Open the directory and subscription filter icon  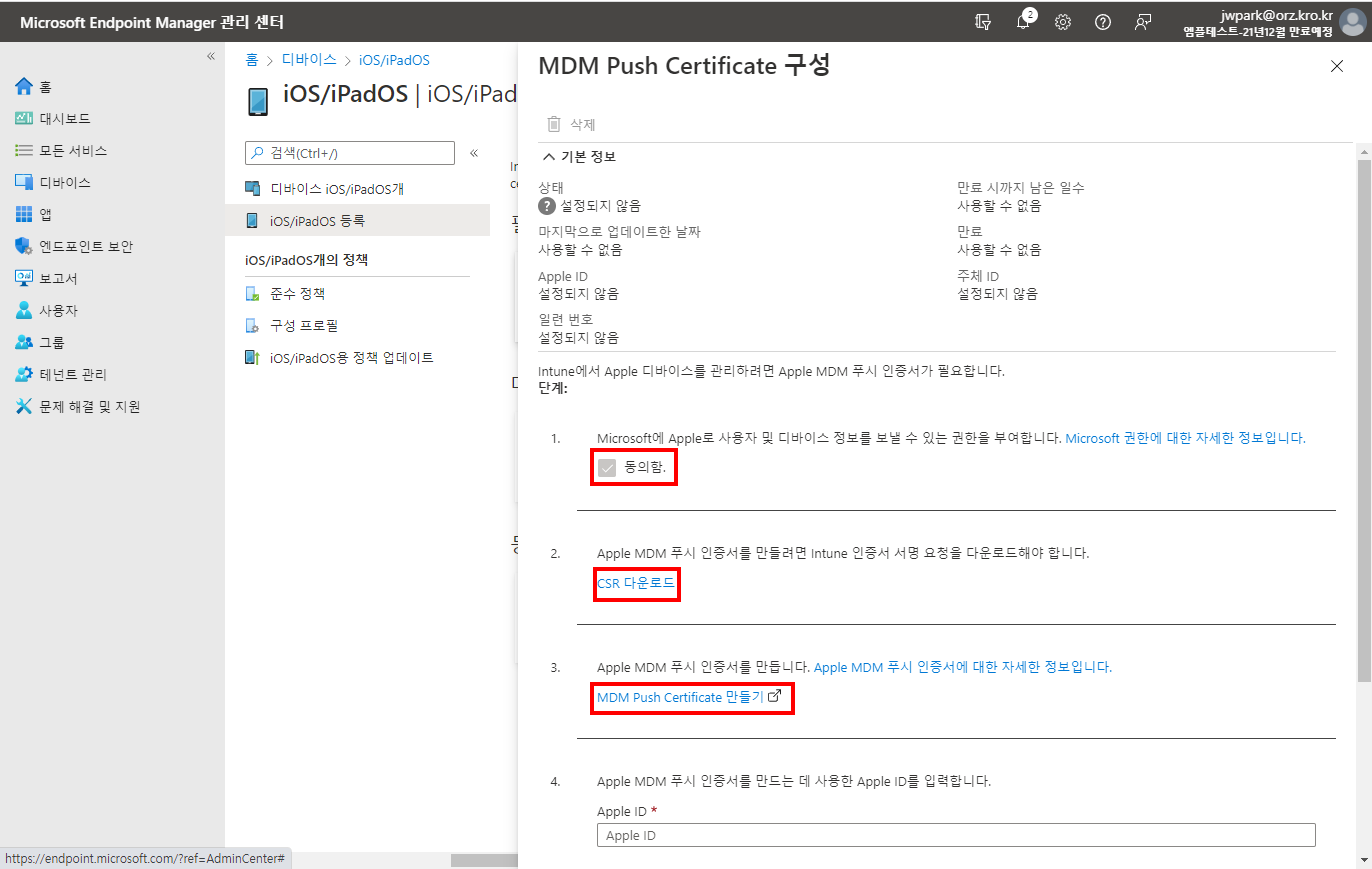click(983, 22)
